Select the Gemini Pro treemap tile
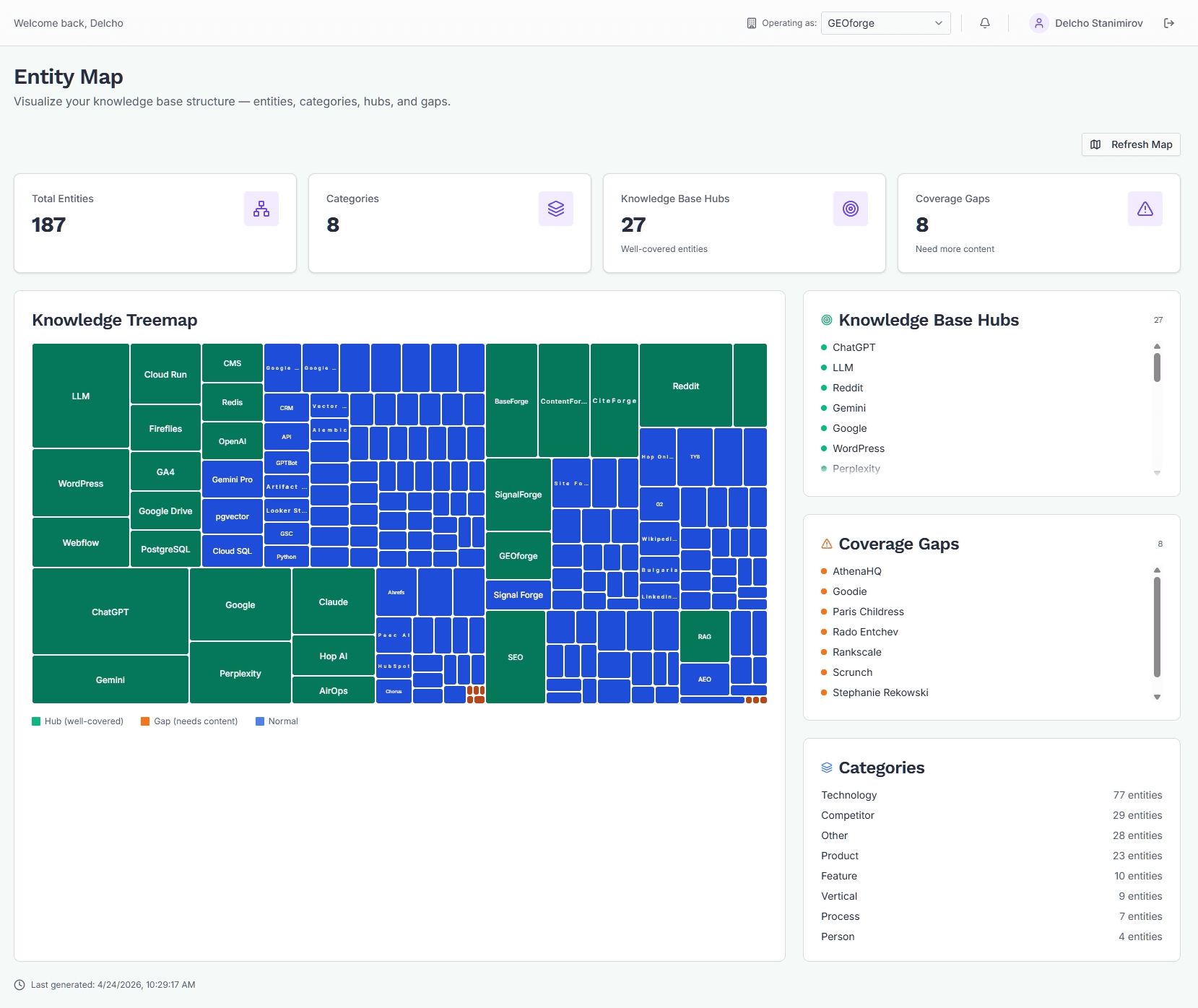This screenshot has height=1008, width=1198. (233, 479)
